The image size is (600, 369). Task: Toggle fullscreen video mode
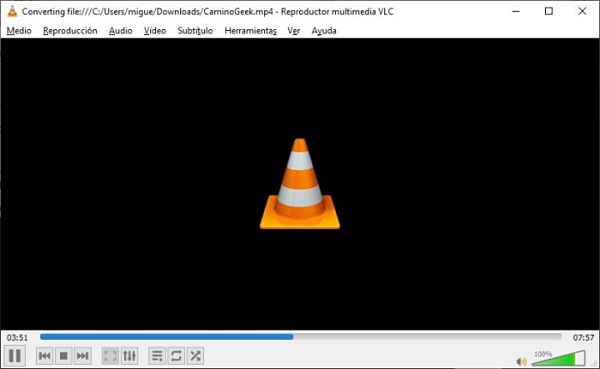click(x=110, y=356)
